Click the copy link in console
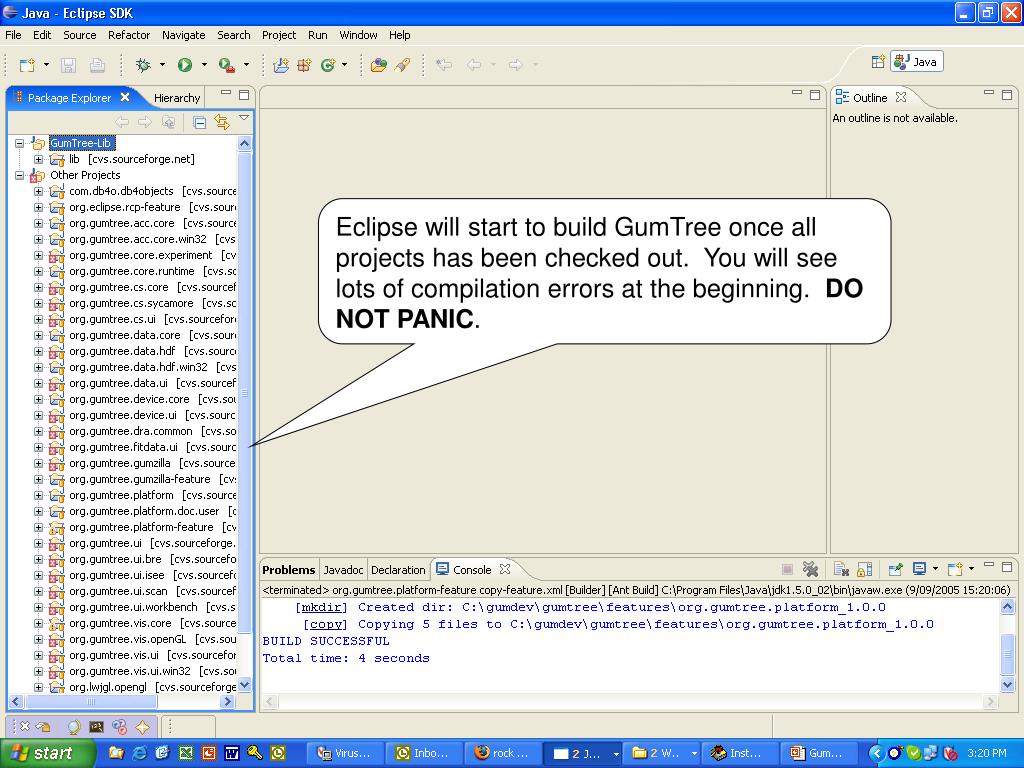The image size is (1024, 768). click(325, 624)
